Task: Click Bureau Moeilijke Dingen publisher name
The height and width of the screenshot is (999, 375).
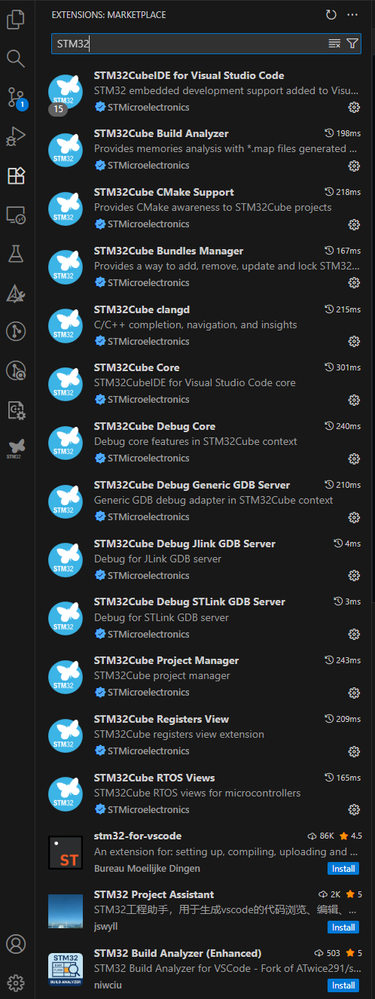Action: pyautogui.click(x=147, y=868)
